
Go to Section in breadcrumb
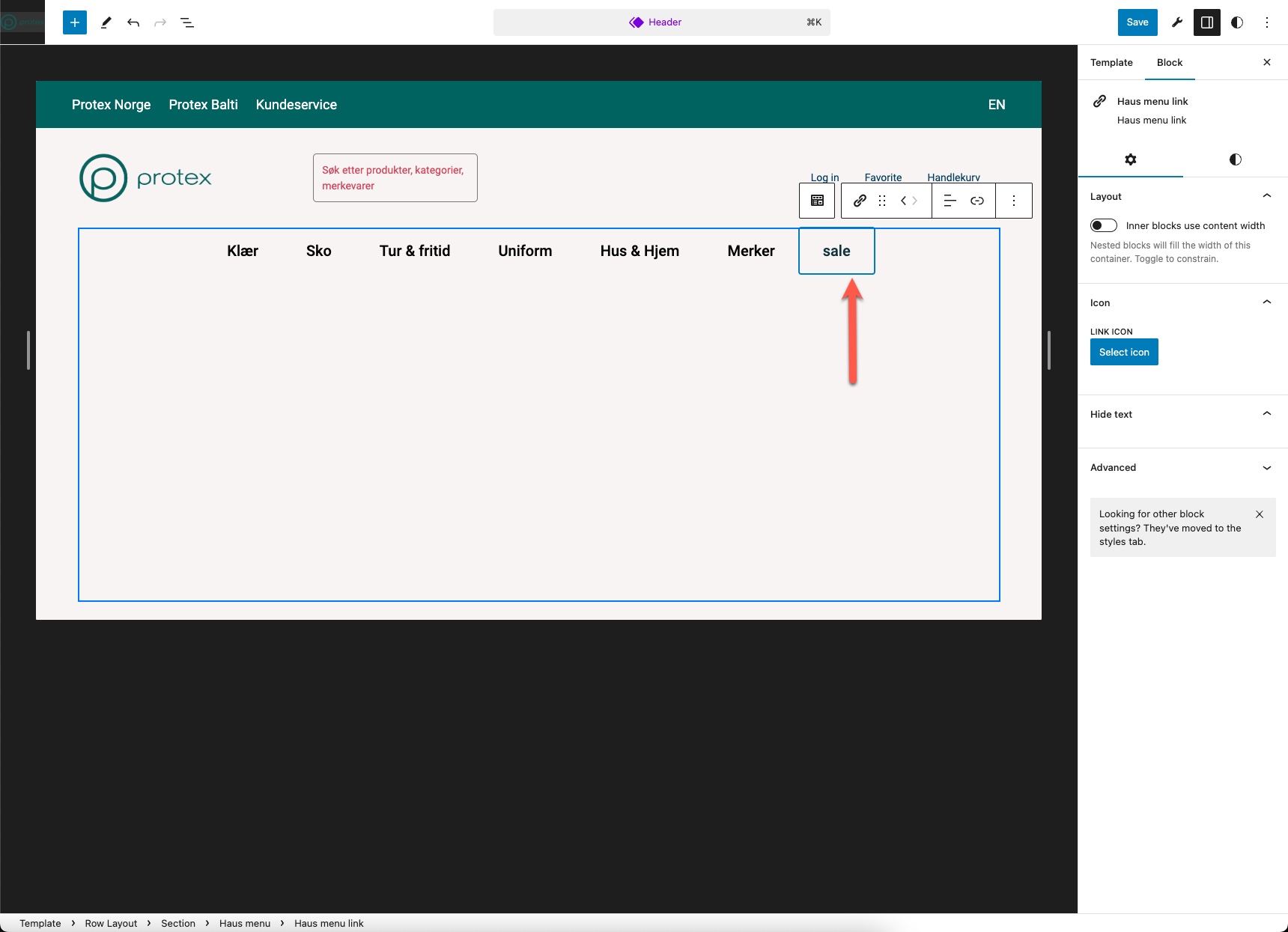click(x=178, y=923)
